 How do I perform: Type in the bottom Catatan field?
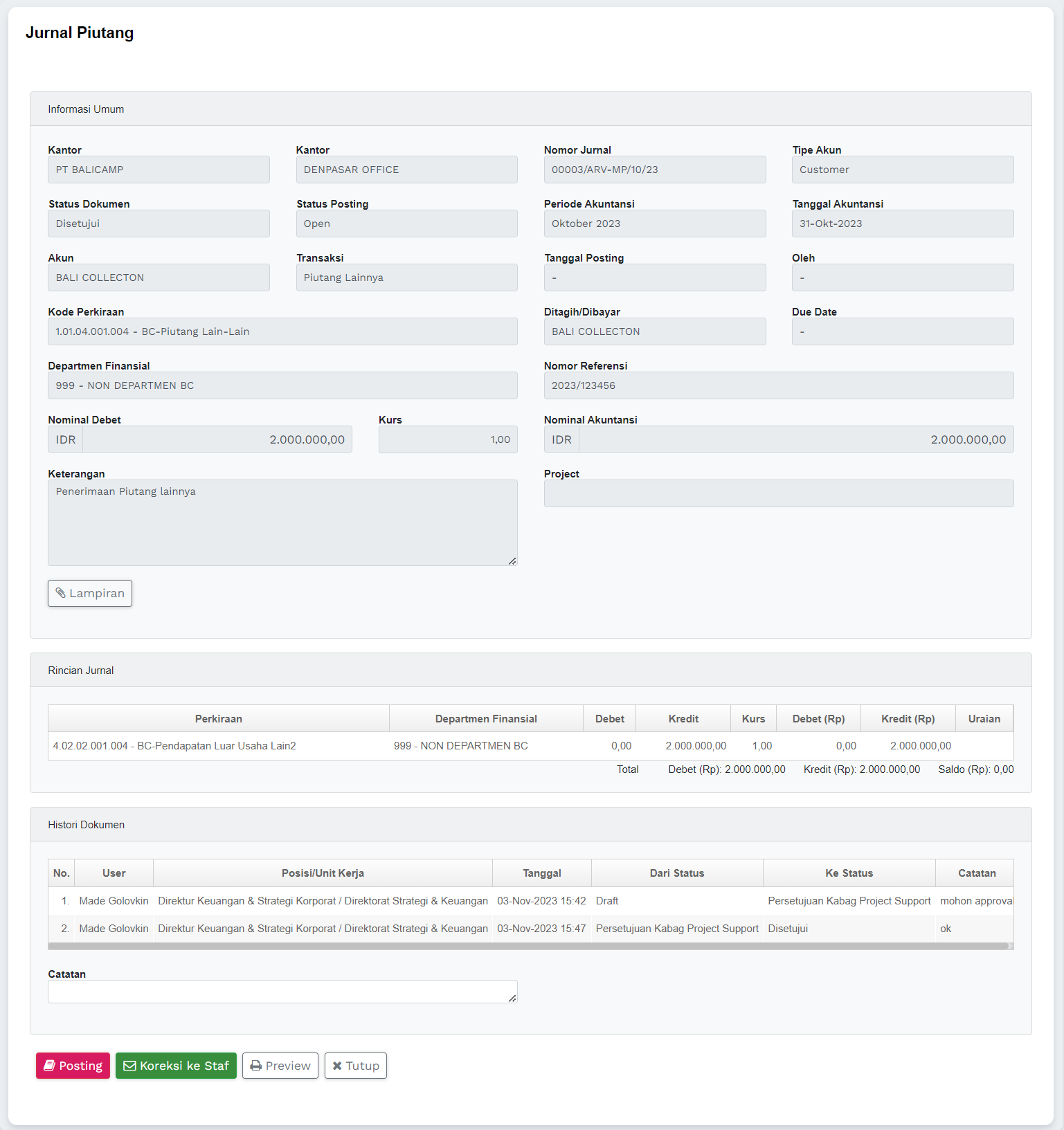[282, 992]
